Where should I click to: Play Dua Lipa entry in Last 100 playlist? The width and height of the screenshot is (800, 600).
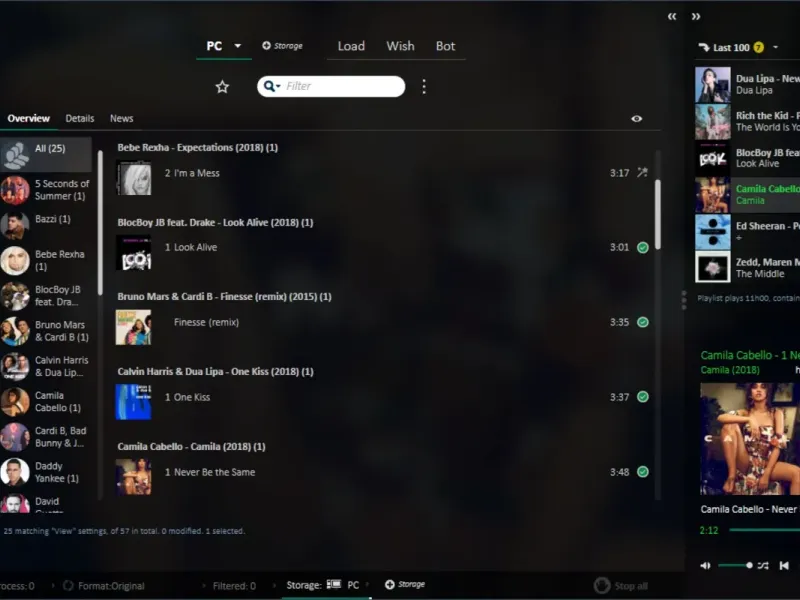747,85
